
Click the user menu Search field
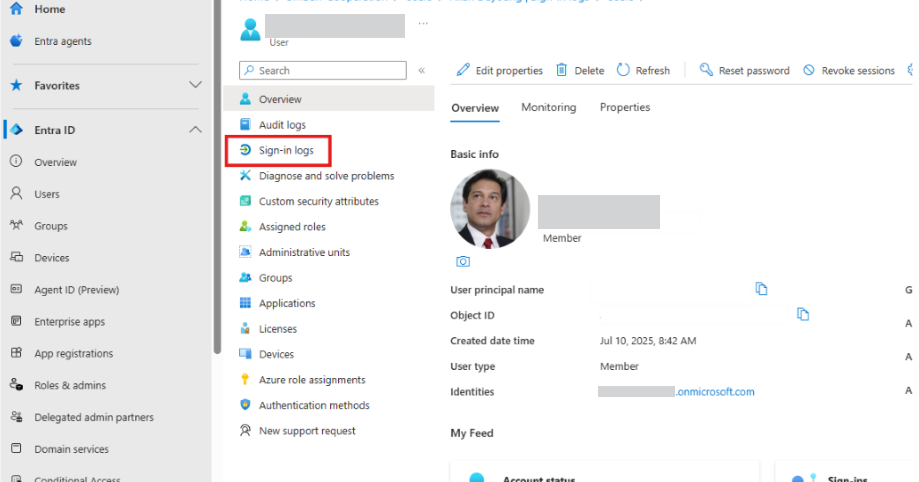(323, 70)
